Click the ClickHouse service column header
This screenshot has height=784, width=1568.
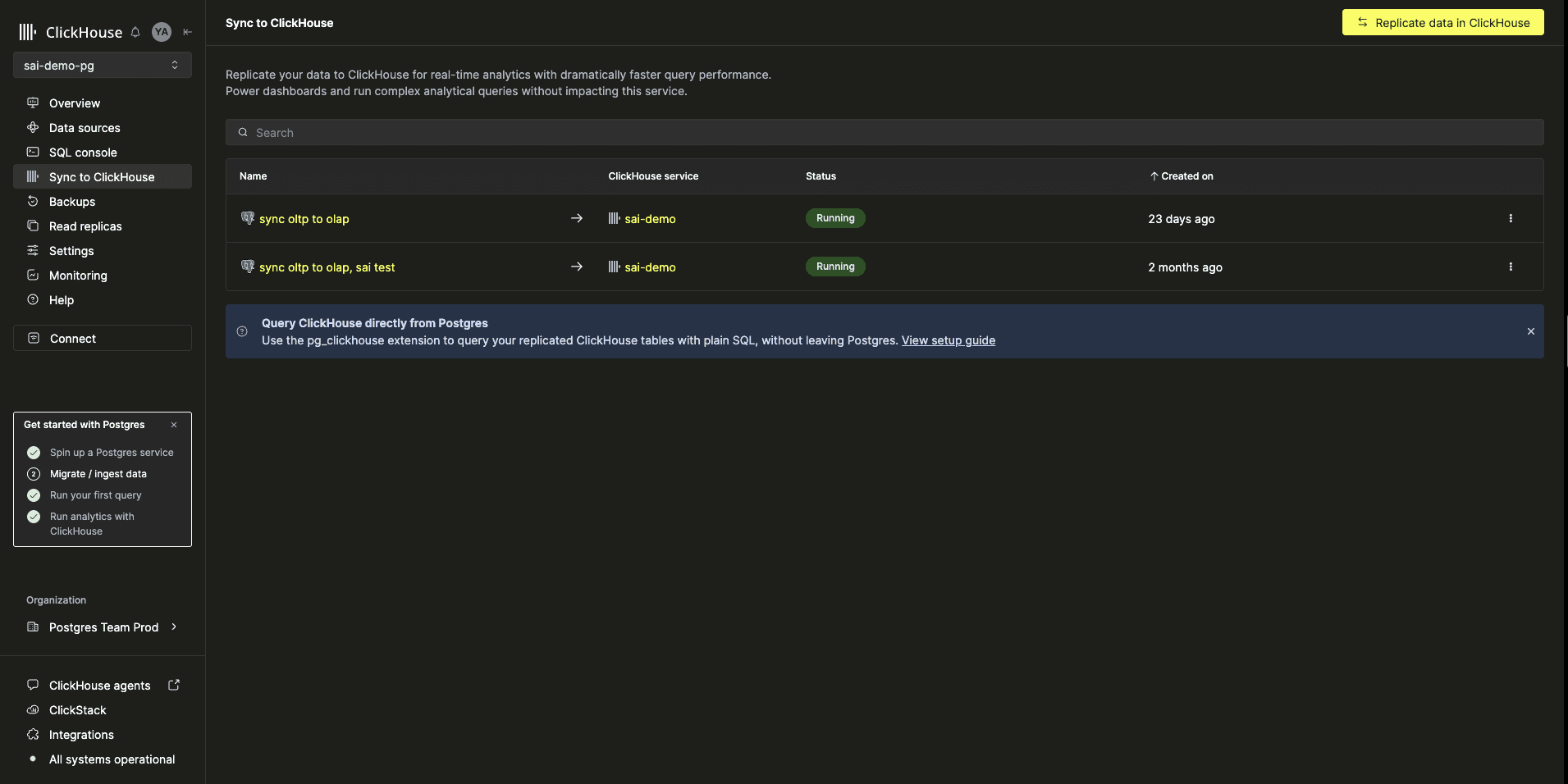[x=653, y=176]
